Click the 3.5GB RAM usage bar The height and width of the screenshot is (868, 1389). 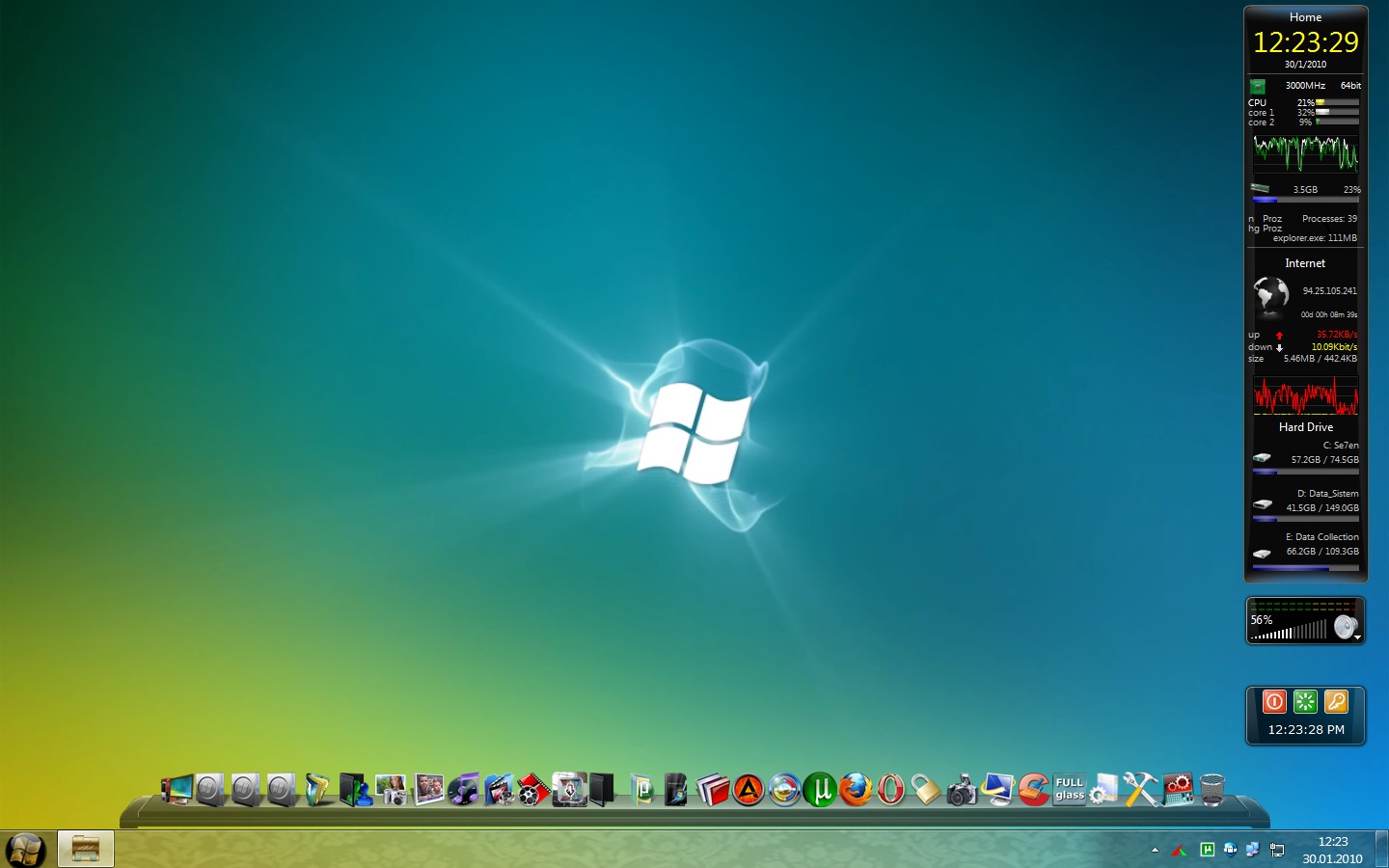(1306, 200)
